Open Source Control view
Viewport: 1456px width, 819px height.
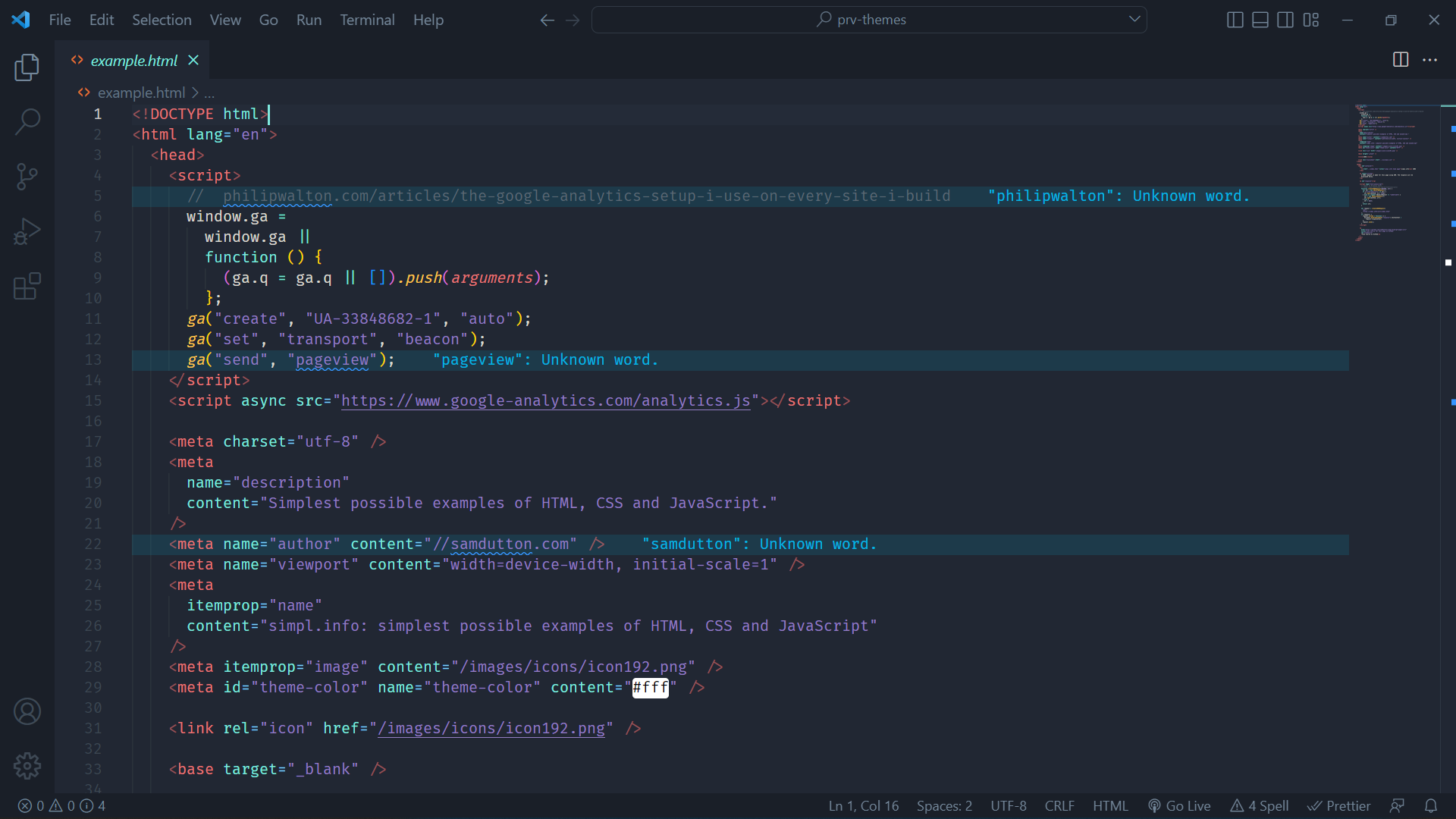[27, 177]
